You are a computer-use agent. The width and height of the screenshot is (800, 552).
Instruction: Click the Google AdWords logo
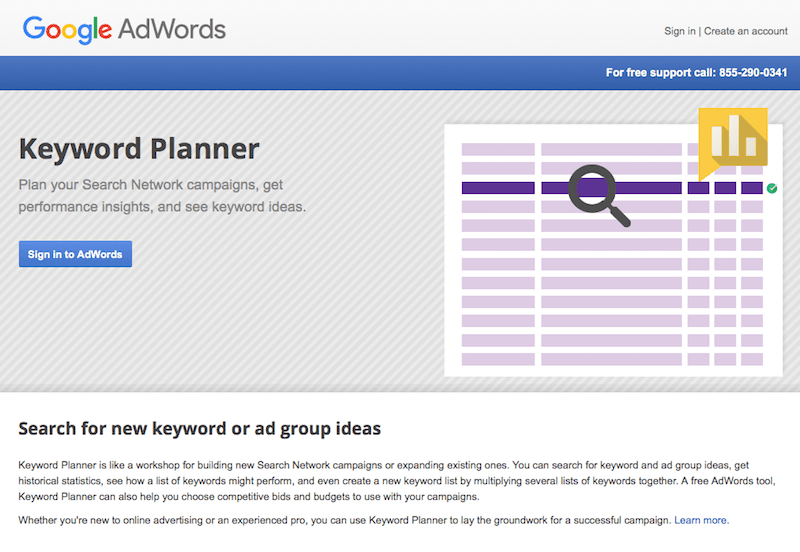(x=124, y=30)
